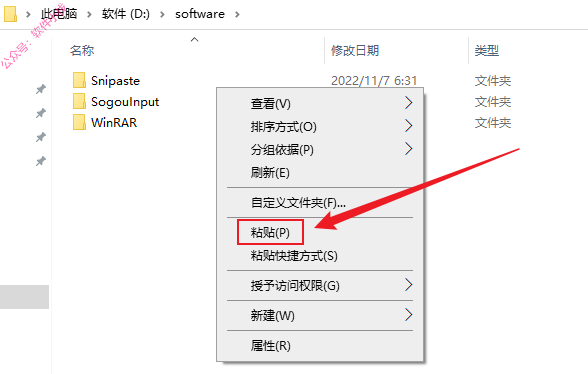Choose 自定义文件夹(F)... menu entry
The image size is (588, 374).
point(320,203)
